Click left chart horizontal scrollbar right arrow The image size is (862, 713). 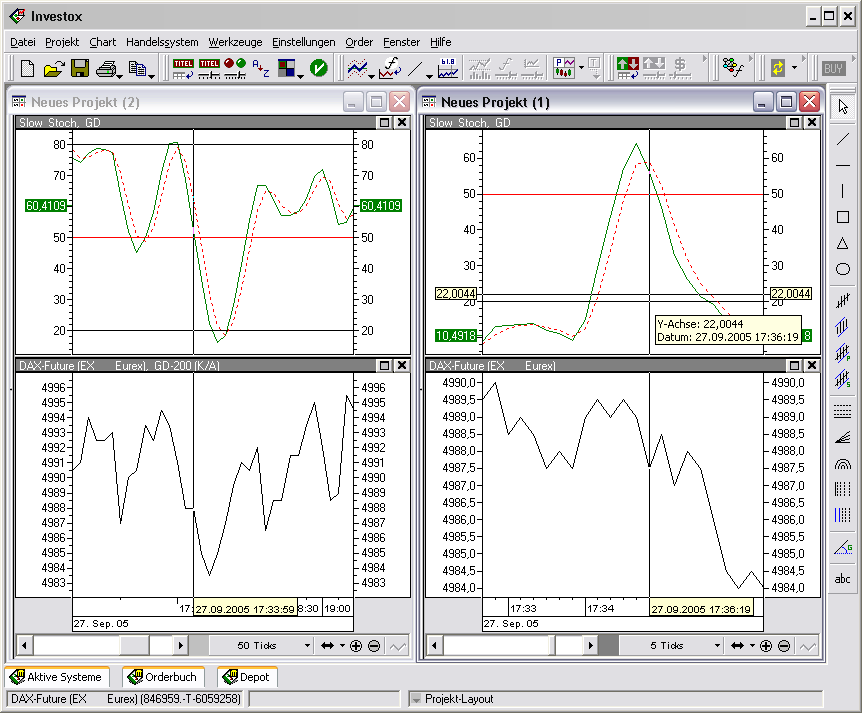click(181, 646)
